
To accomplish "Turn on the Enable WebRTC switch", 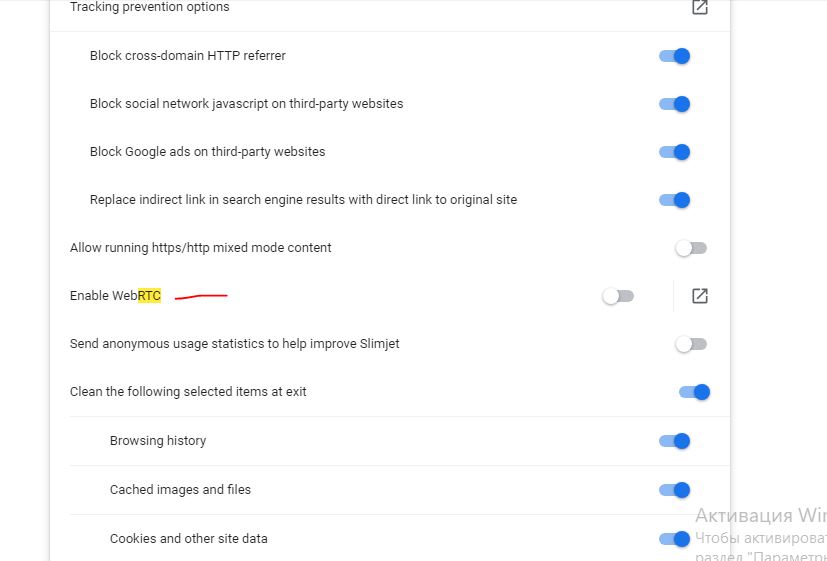I will 618,296.
